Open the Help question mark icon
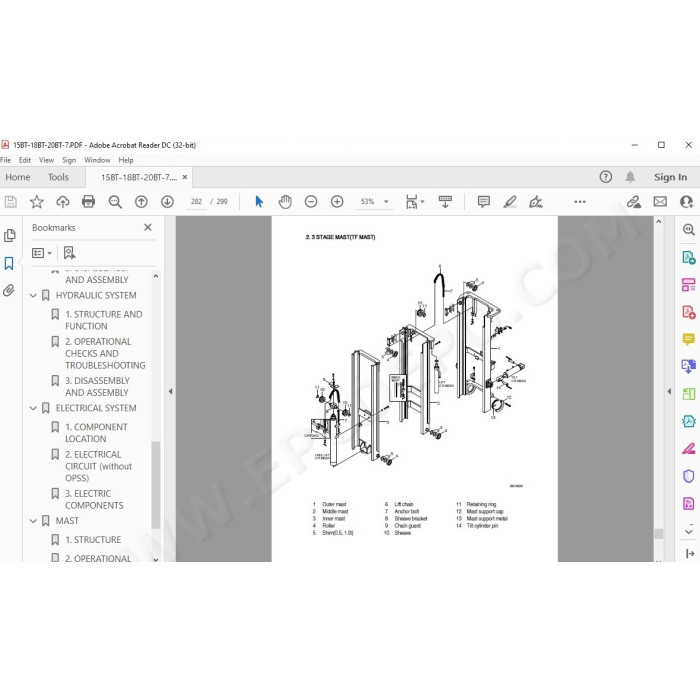 [x=605, y=177]
